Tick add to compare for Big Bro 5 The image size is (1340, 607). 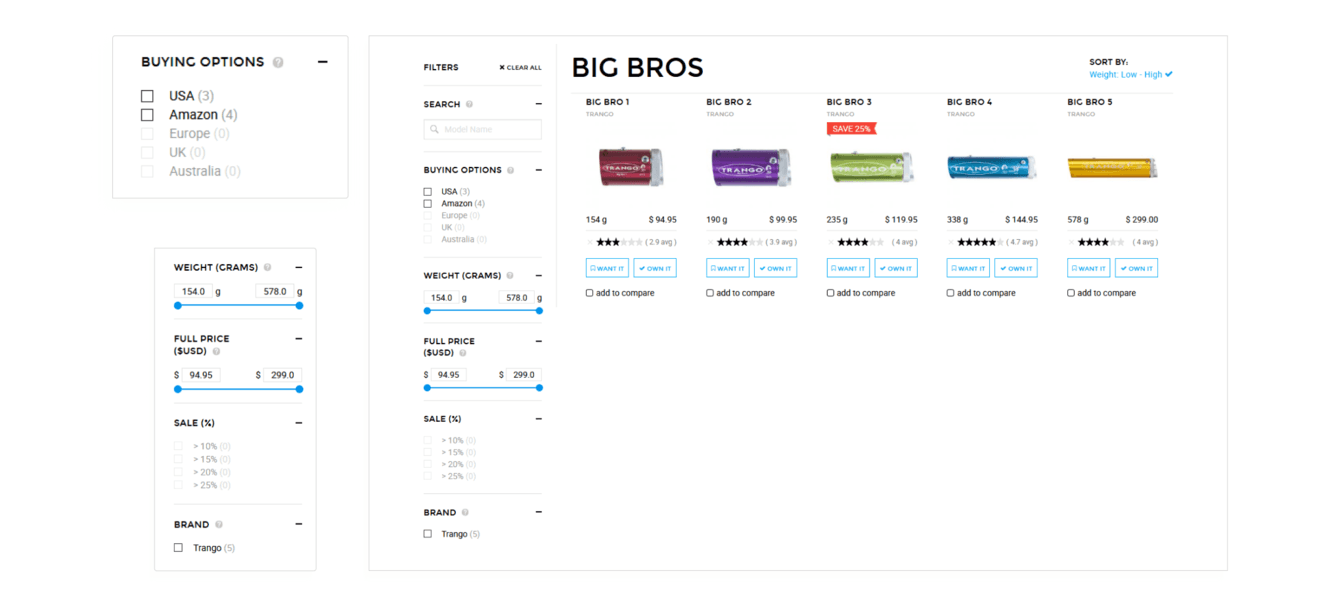(1071, 293)
